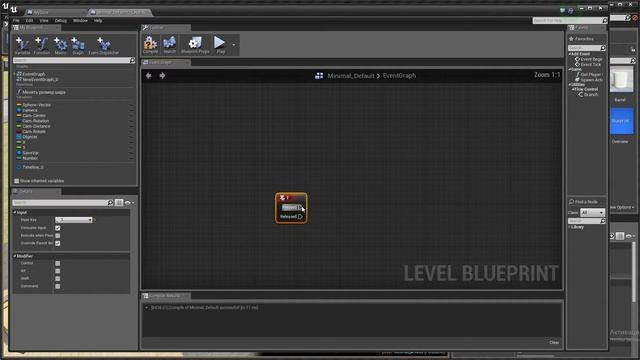Collapse the Modifier section
Image resolution: width=640 pixels, height=360 pixels.
coord(15,256)
